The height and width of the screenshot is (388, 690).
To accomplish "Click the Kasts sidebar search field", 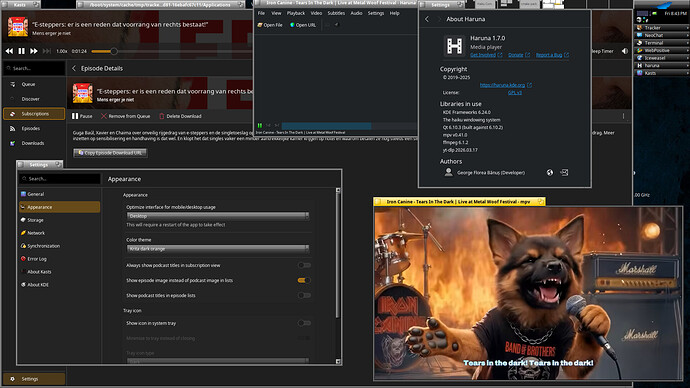I will (x=34, y=68).
